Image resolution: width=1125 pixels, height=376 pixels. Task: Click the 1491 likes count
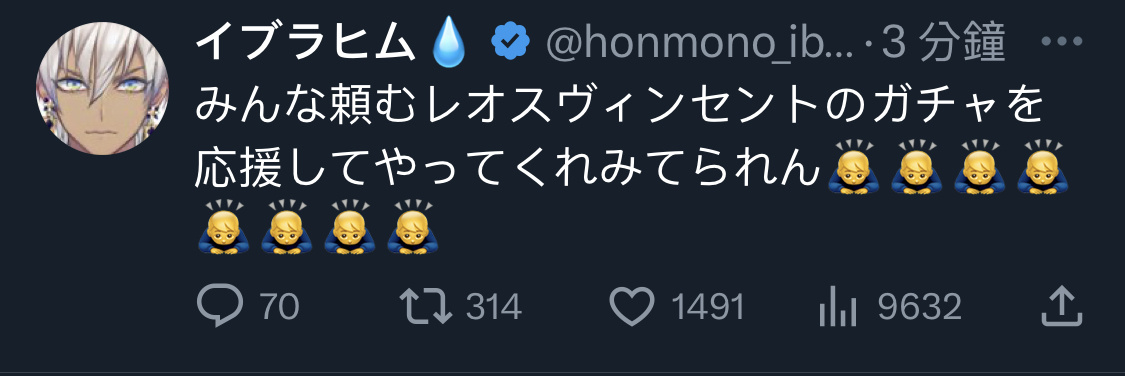pos(708,308)
